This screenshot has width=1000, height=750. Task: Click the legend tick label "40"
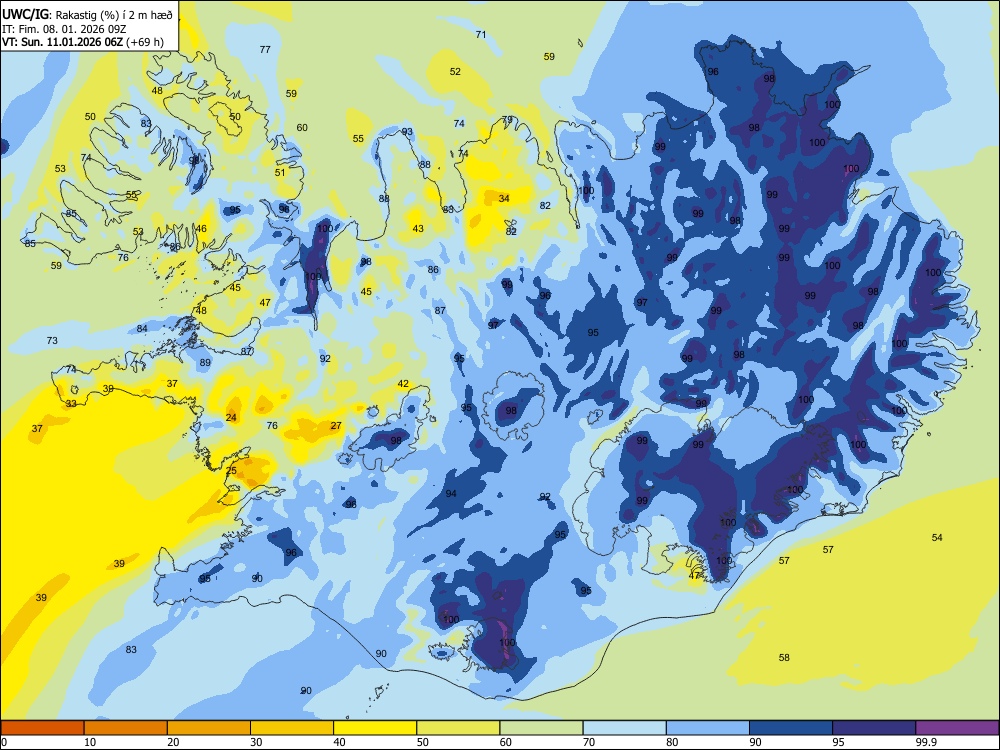pyautogui.click(x=340, y=742)
